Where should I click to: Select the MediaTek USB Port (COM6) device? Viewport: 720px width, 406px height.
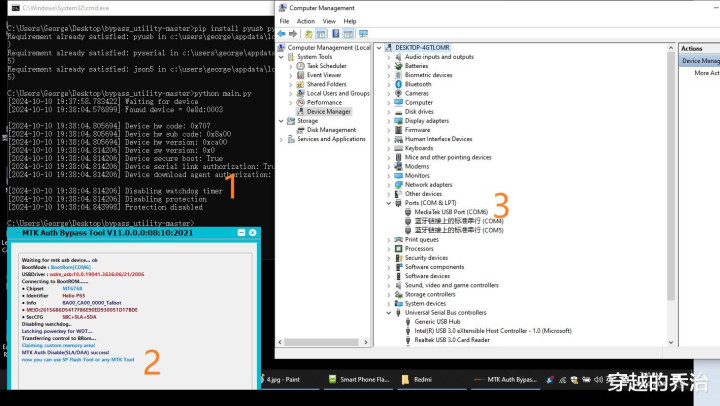point(450,212)
